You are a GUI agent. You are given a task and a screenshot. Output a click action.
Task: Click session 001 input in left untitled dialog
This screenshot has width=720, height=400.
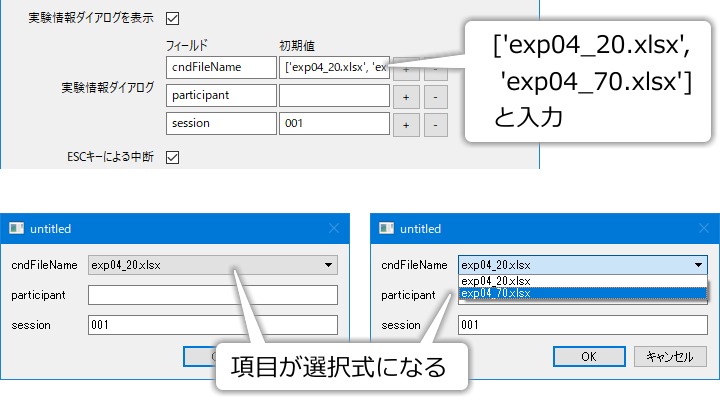[x=213, y=325]
